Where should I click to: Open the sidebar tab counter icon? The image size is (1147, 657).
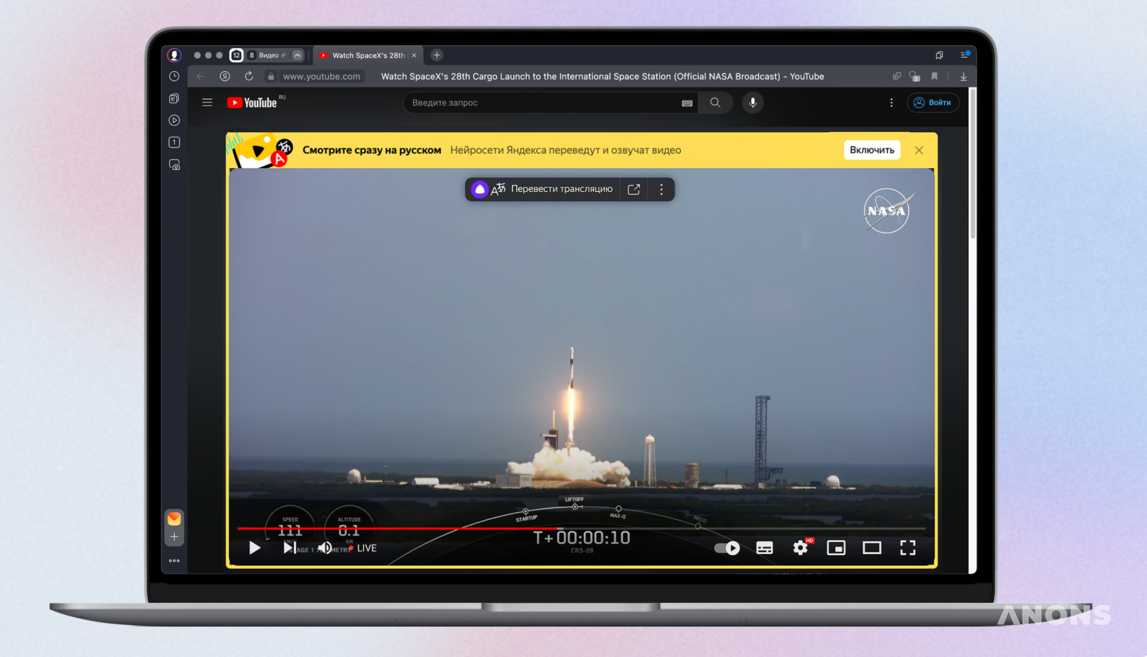(174, 142)
